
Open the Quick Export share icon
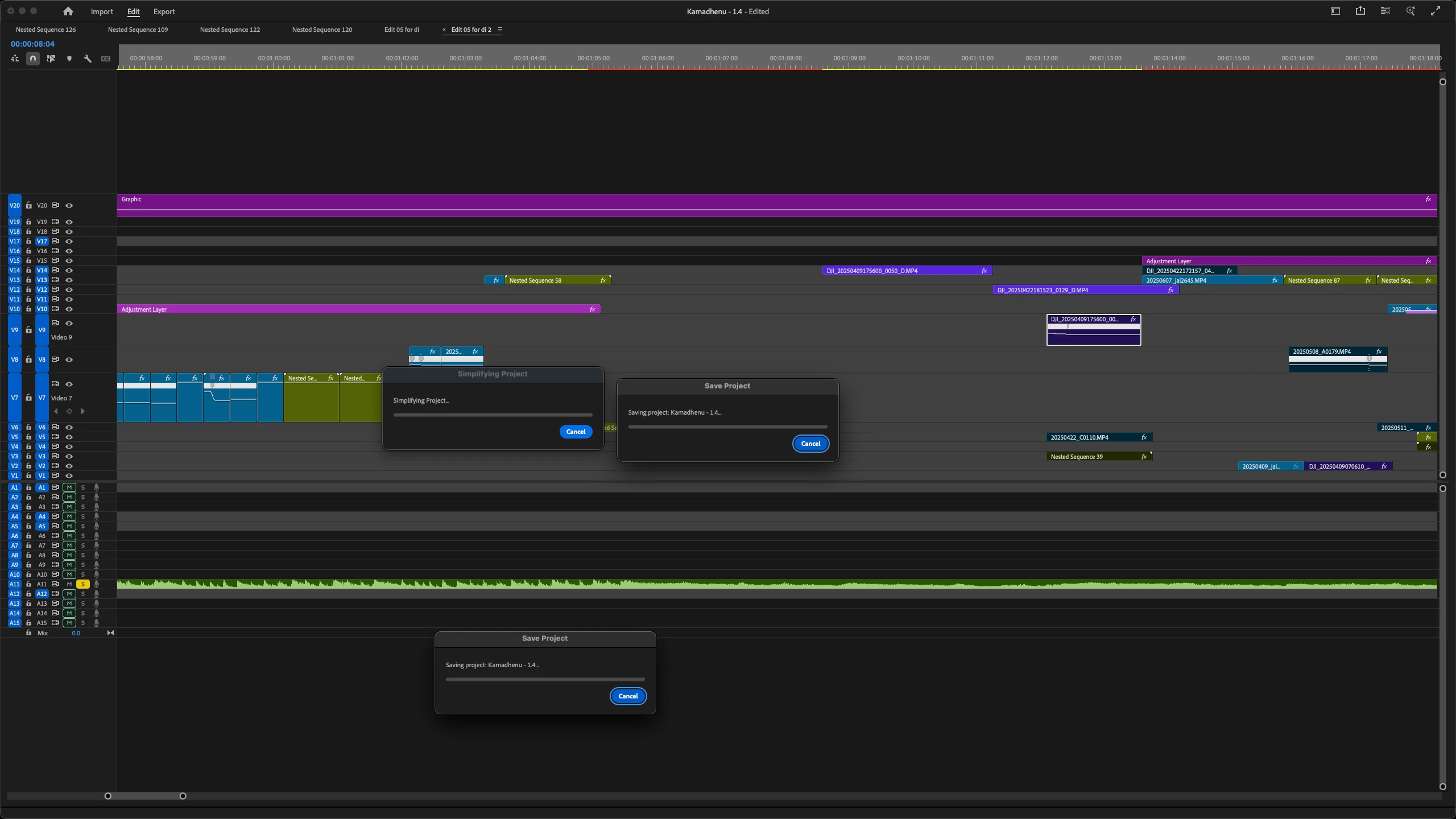click(1360, 11)
